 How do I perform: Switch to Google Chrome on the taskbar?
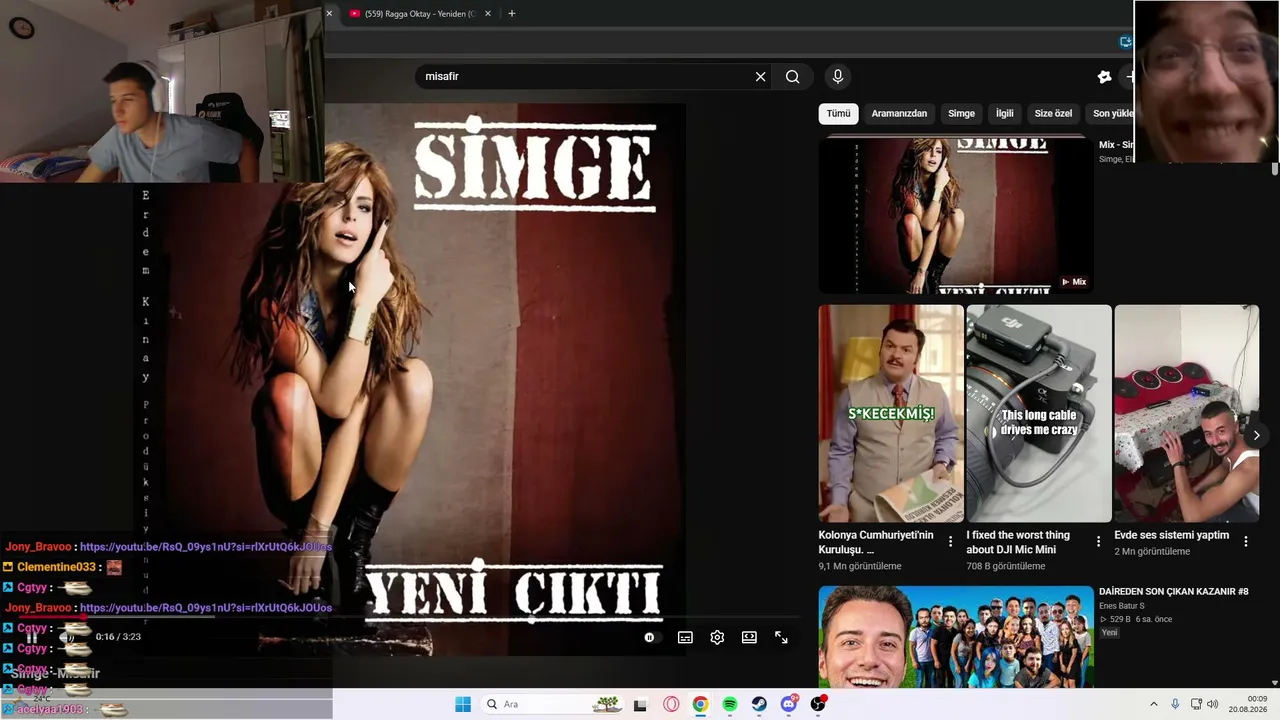(700, 704)
